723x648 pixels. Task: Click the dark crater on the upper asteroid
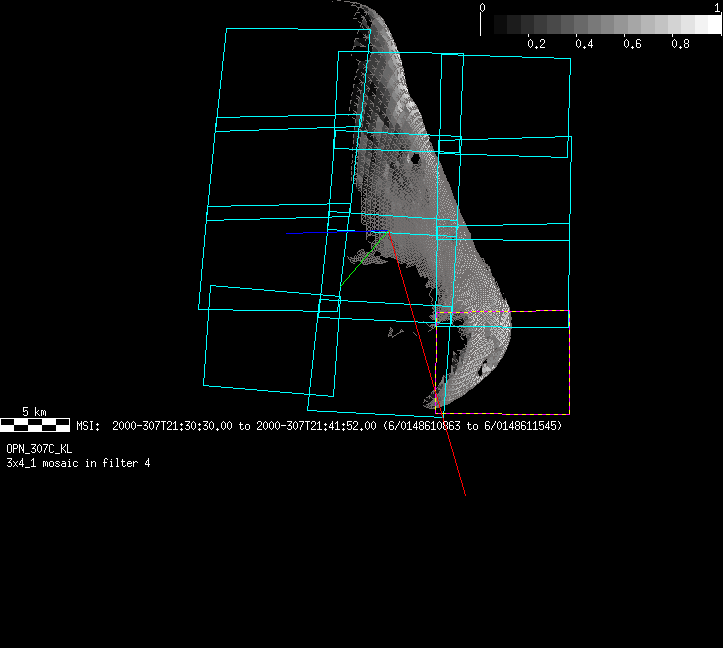tap(414, 157)
